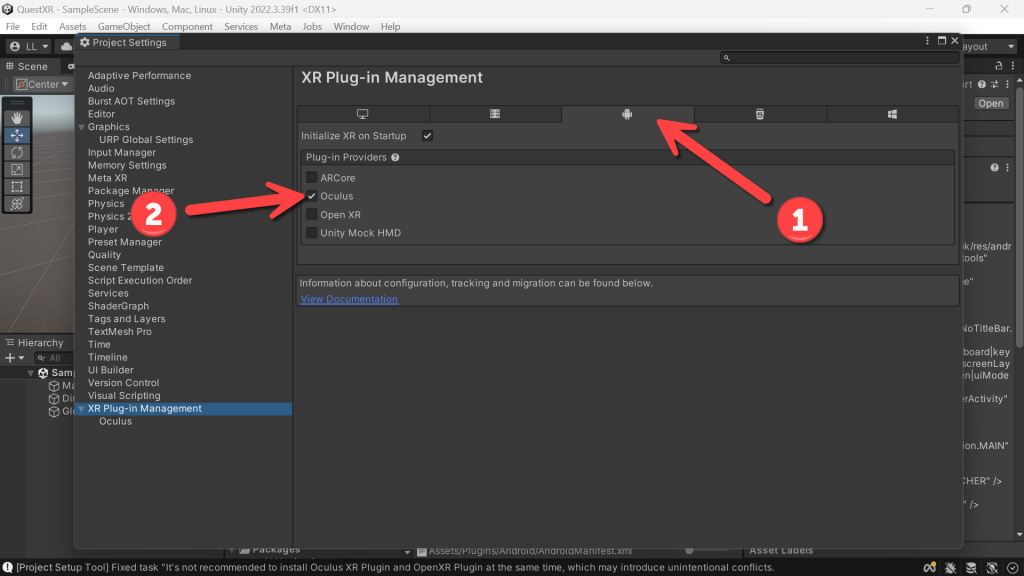The width and height of the screenshot is (1024, 576).
Task: Focus the Hierarchy search field
Action: pos(54,358)
